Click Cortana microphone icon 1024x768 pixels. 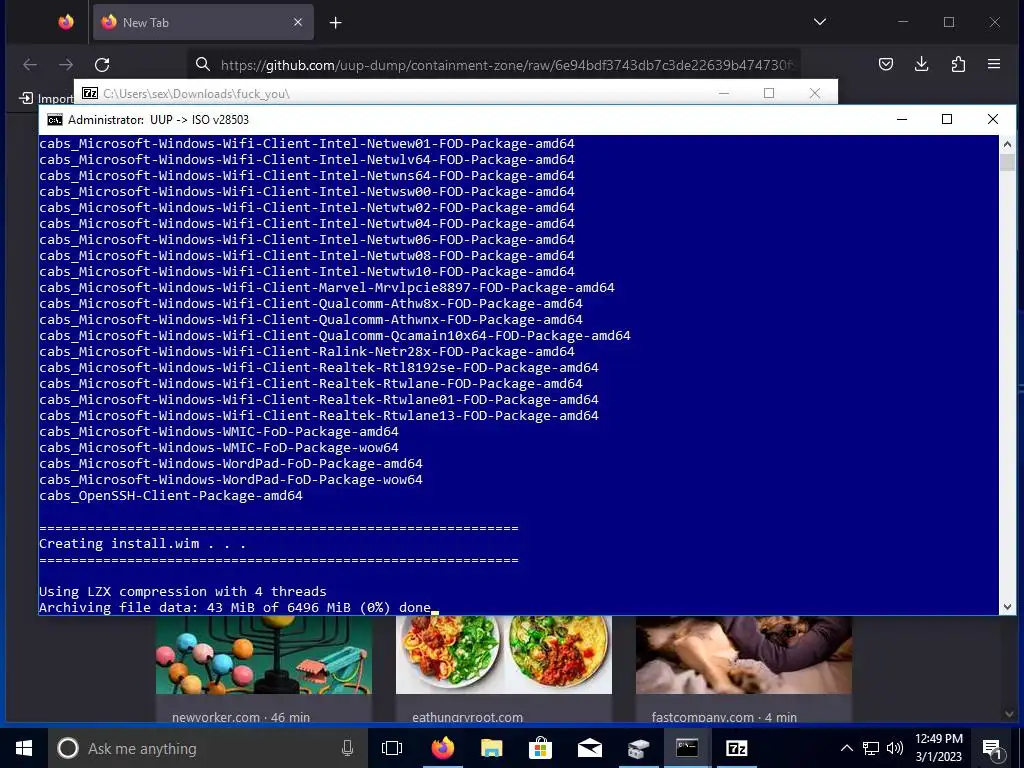(x=347, y=748)
